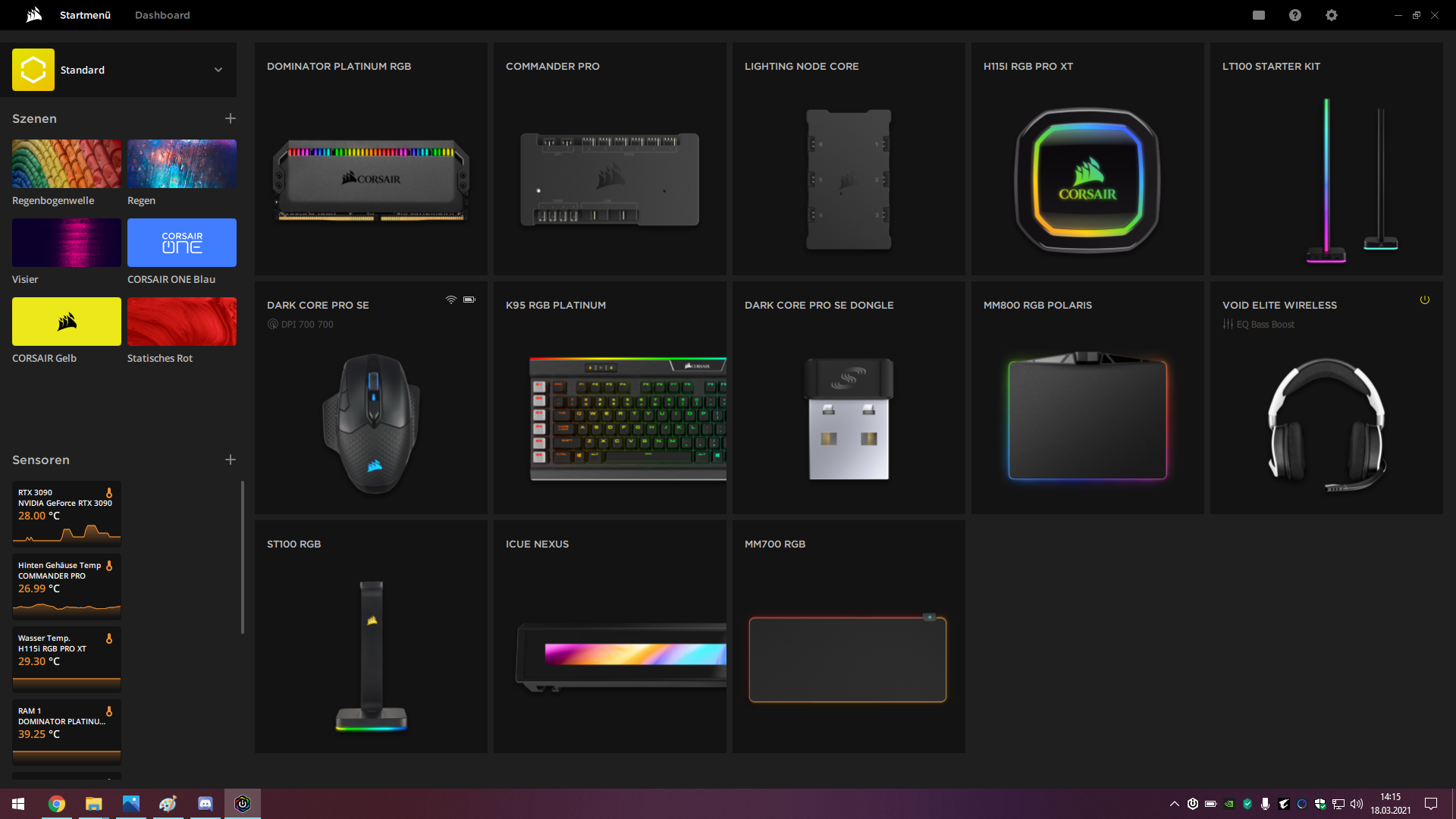Image resolution: width=1456 pixels, height=819 pixels.
Task: Open the Lighting Node Core device tile
Action: 849,158
